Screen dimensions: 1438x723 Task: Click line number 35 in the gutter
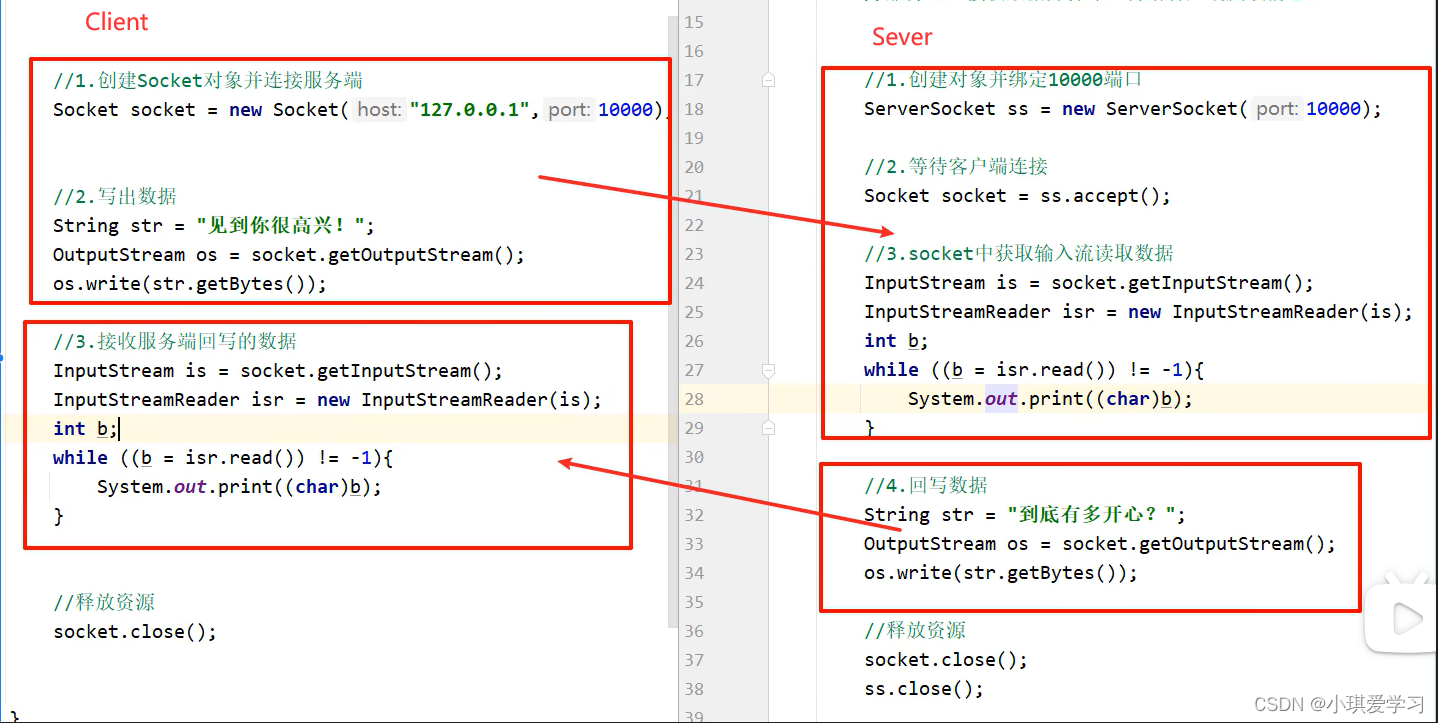point(694,602)
